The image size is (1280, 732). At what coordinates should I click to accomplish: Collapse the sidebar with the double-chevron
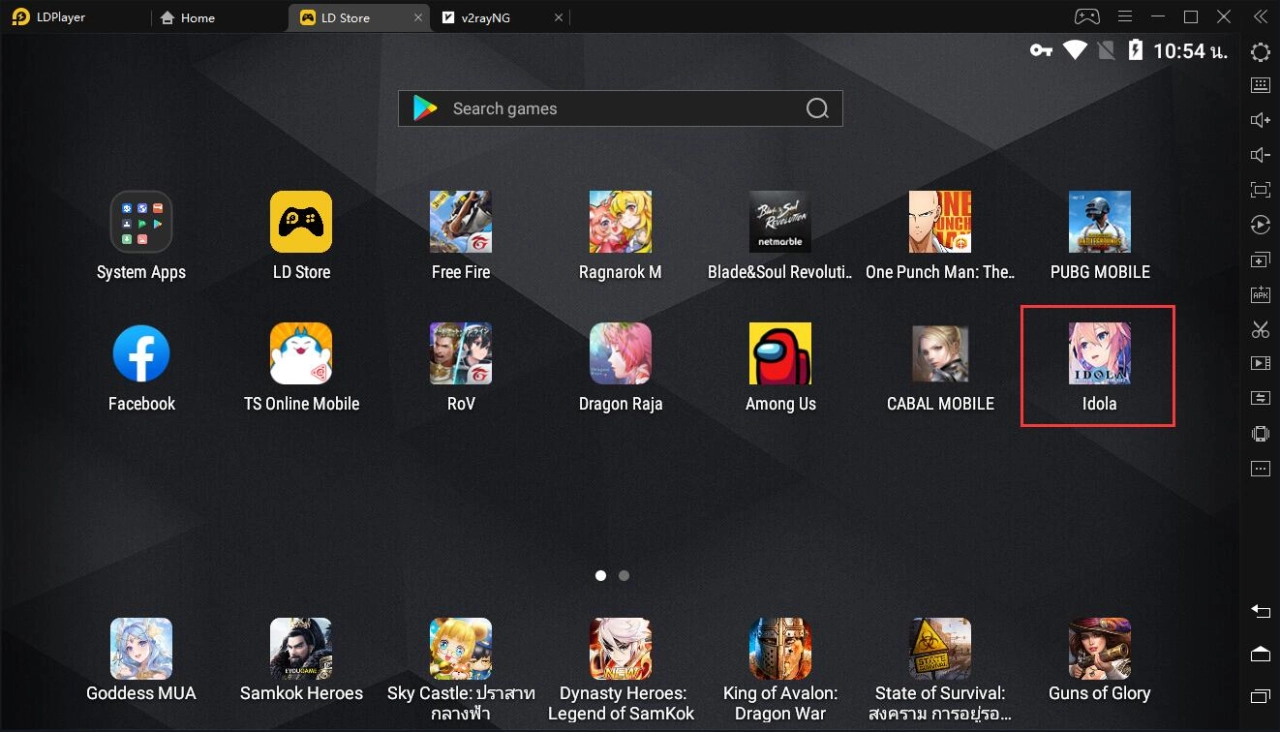pos(1260,16)
